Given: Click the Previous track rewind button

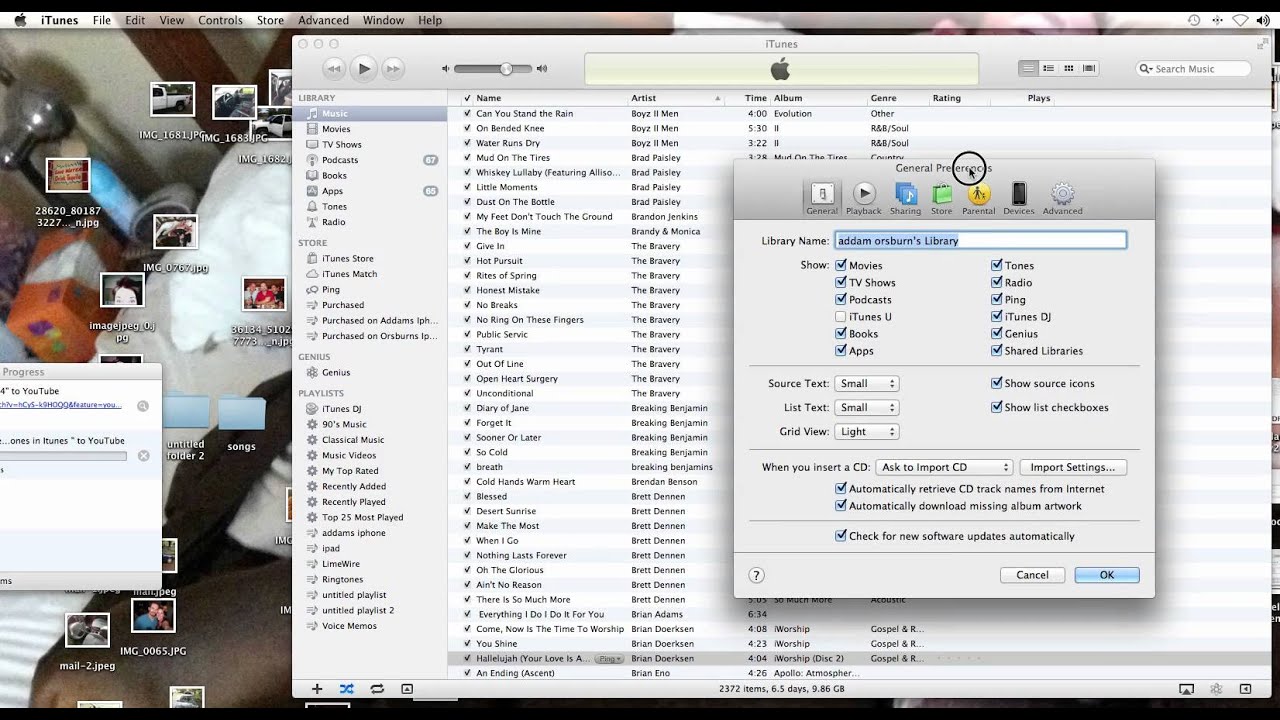Looking at the screenshot, I should [334, 69].
